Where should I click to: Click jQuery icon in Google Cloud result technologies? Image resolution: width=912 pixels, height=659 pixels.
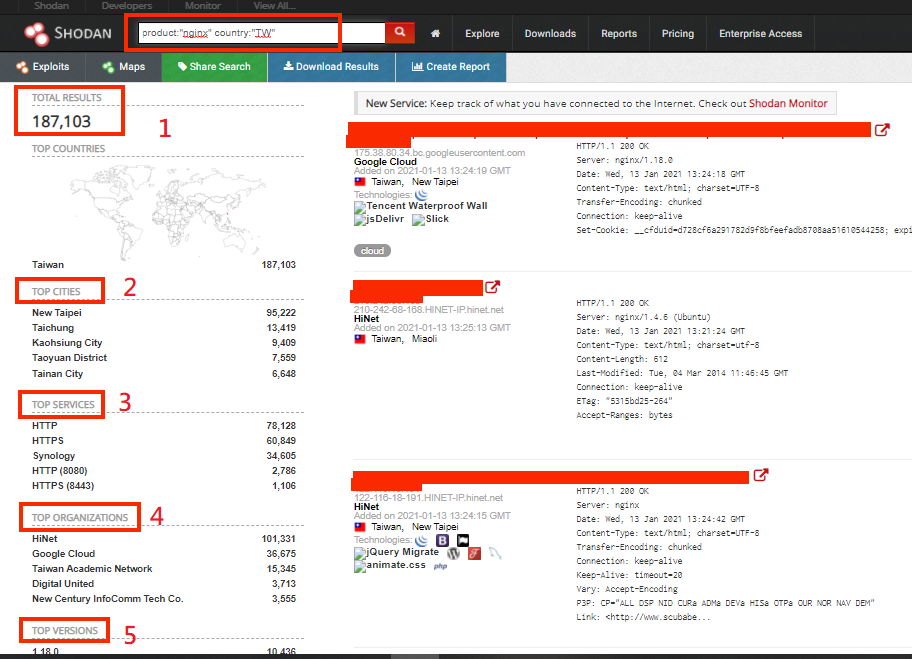coord(421,195)
